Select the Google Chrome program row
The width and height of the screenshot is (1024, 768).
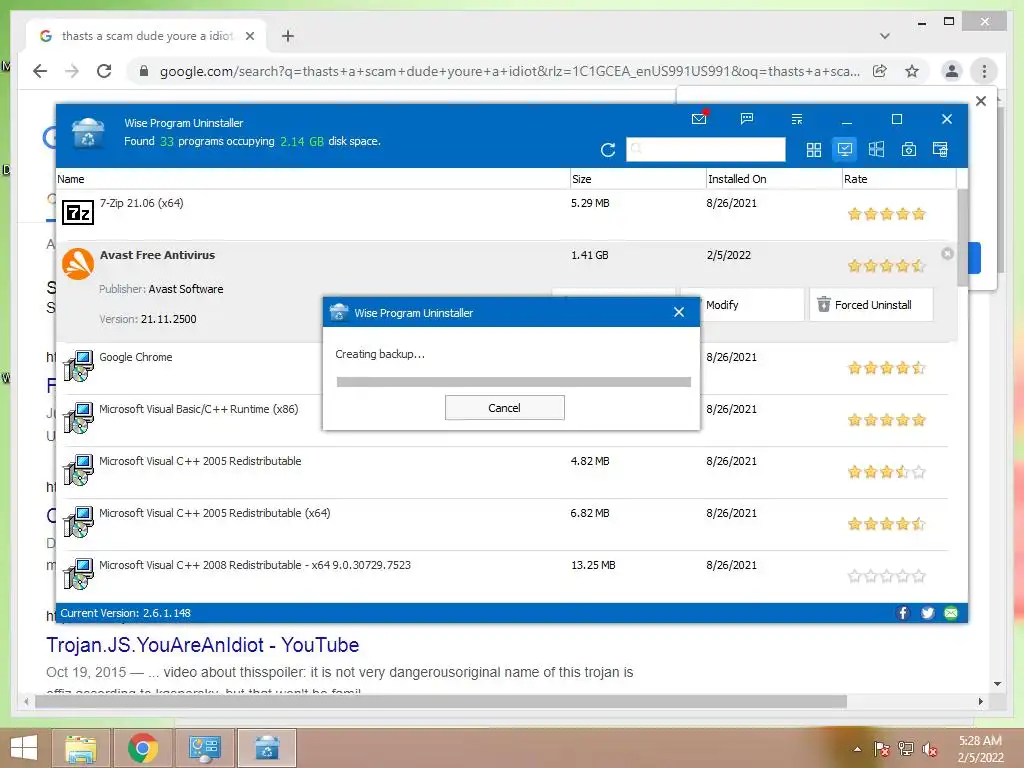coord(506,368)
